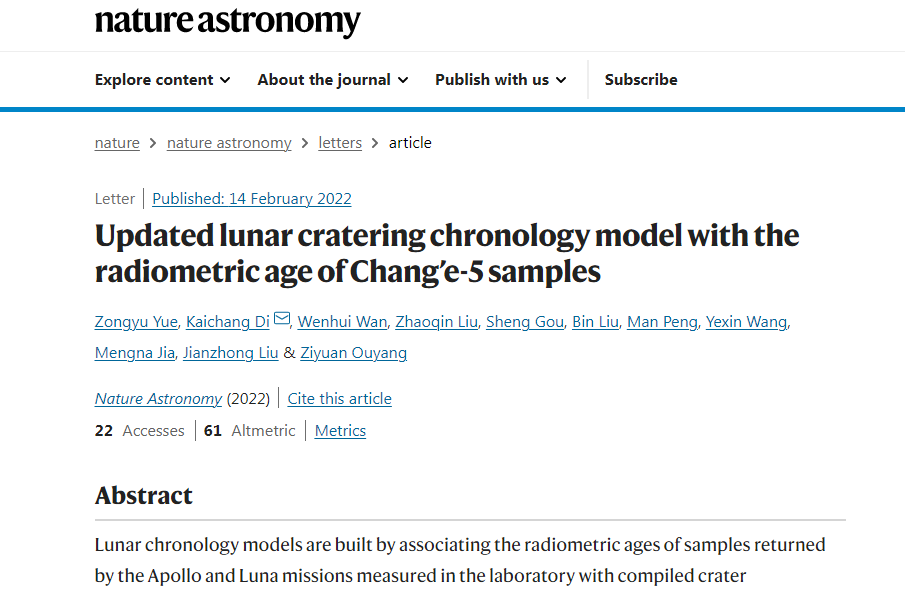
Task: Click the Published: 14 February 2022 link
Action: (x=252, y=198)
